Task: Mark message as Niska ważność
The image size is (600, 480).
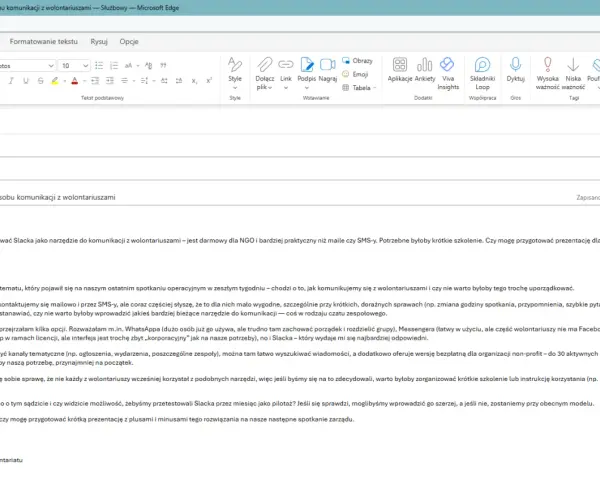Action: point(573,73)
